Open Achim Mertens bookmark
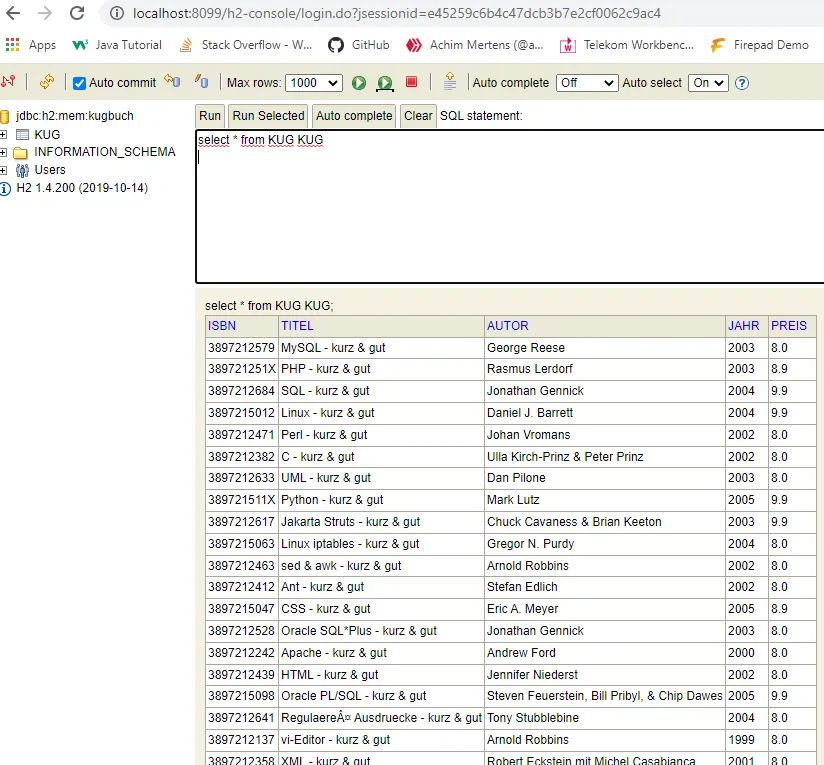The height and width of the screenshot is (765, 824). pyautogui.click(x=475, y=45)
